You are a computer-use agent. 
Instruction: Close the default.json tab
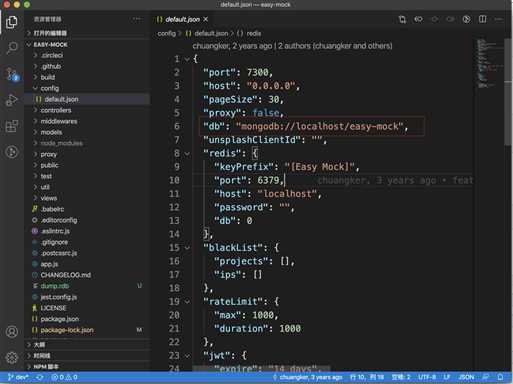click(206, 19)
